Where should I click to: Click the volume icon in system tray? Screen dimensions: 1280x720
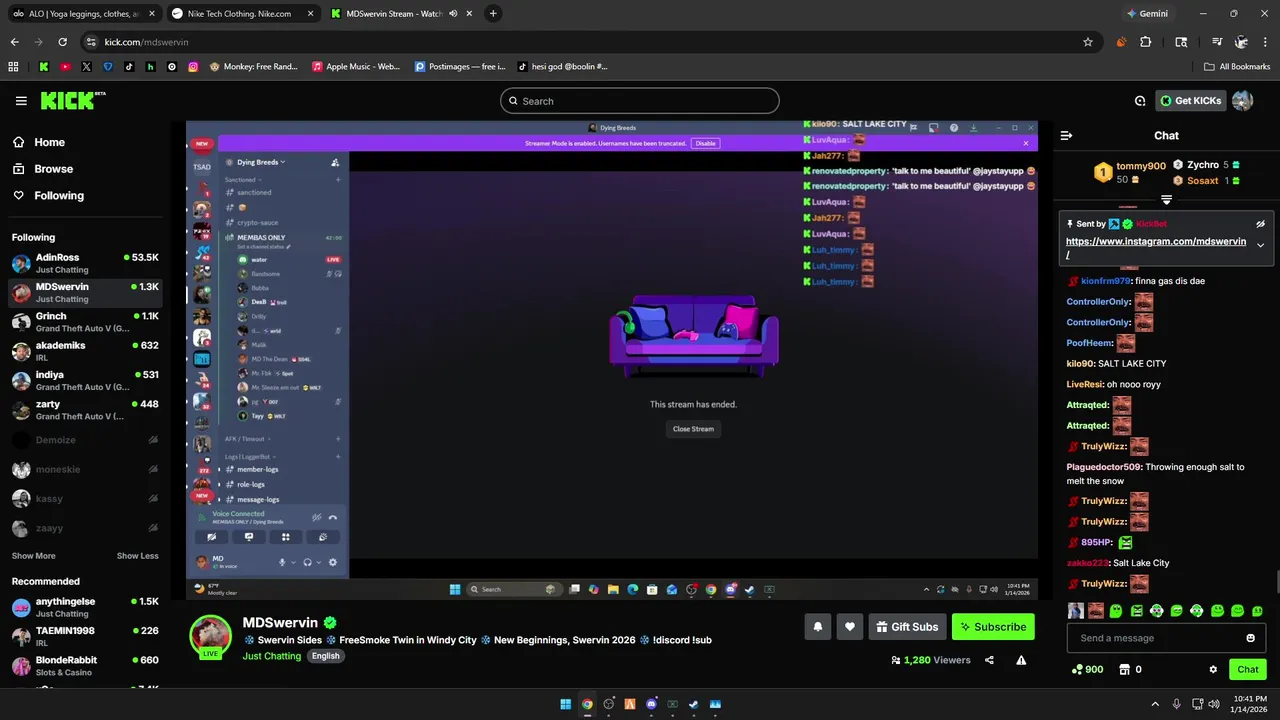pos(1213,704)
